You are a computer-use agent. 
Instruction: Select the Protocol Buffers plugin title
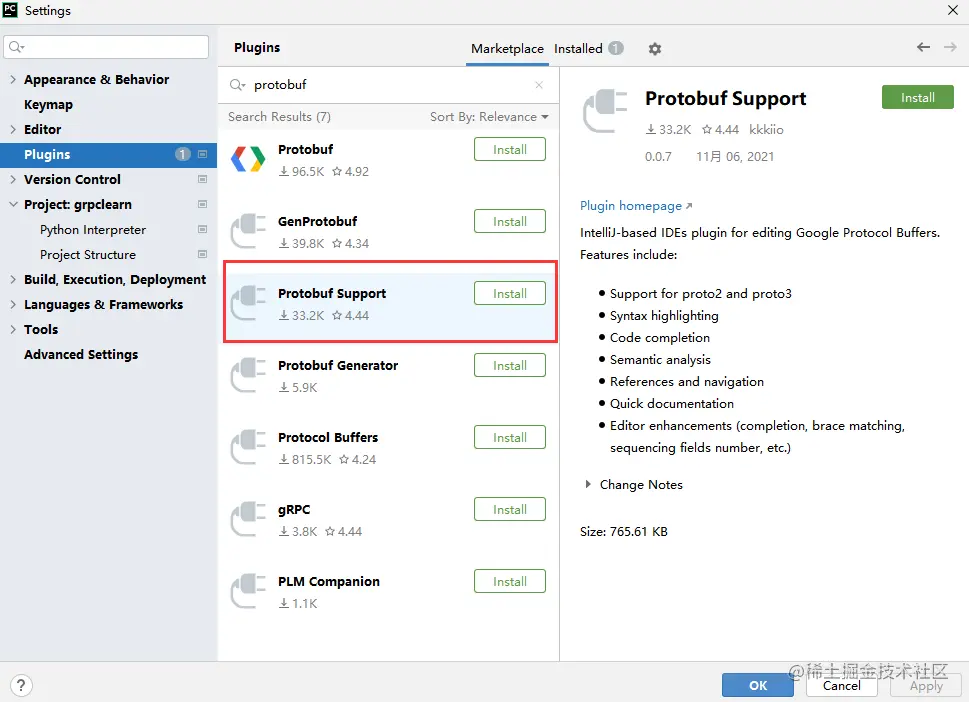328,438
